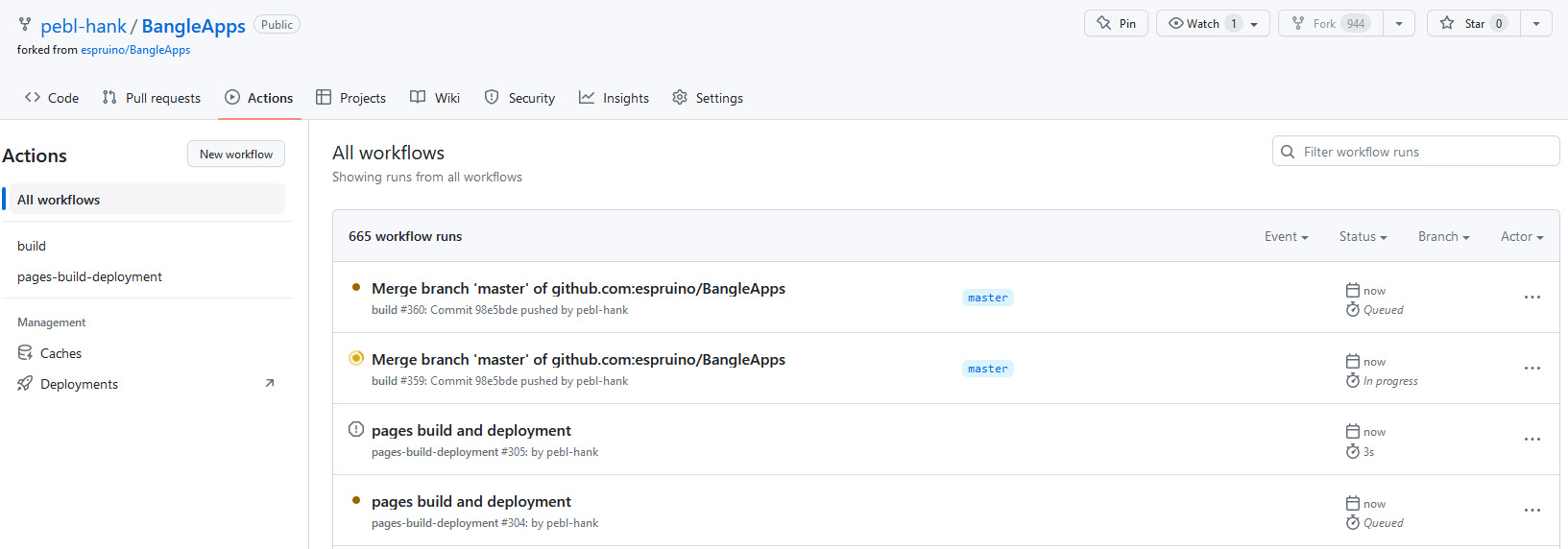Click the in-progress status icon of build #359

(x=356, y=358)
